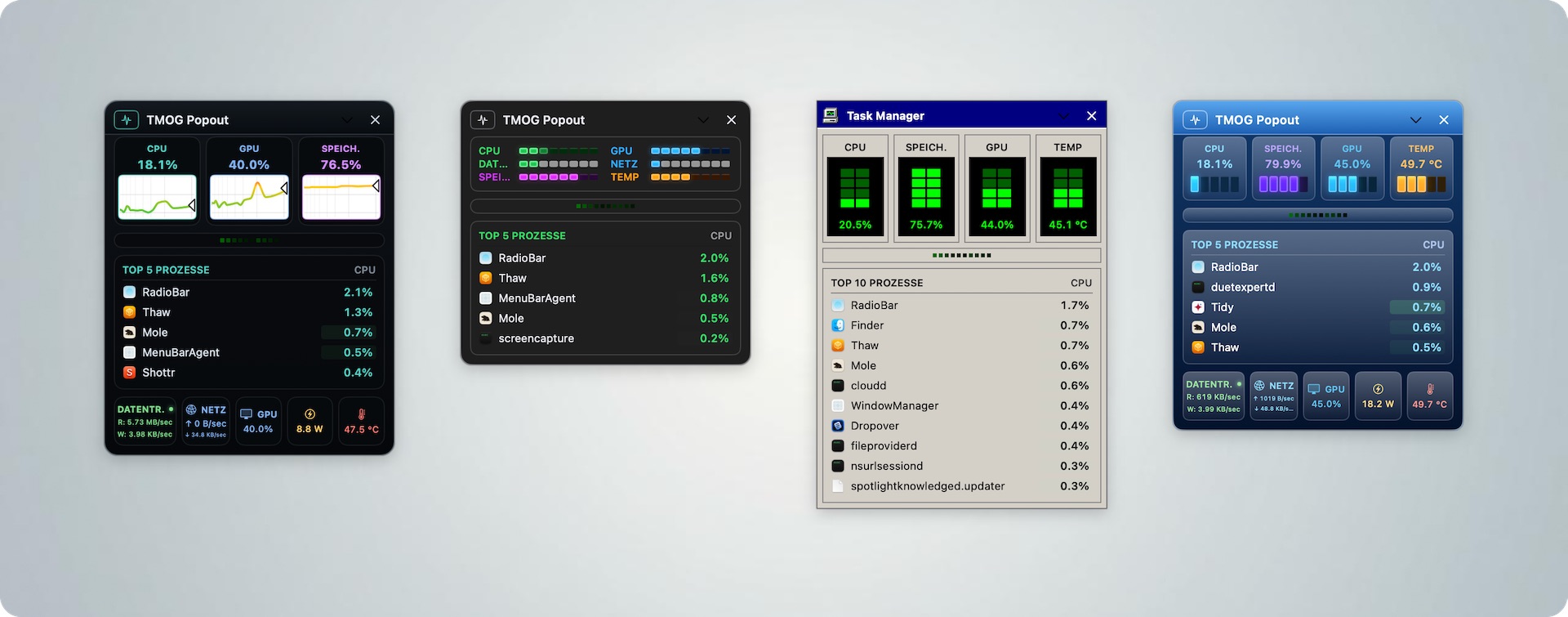Expand the chevron menu in the line-graph TMOG Popout
Screen dimensions: 1568x617
point(347,120)
